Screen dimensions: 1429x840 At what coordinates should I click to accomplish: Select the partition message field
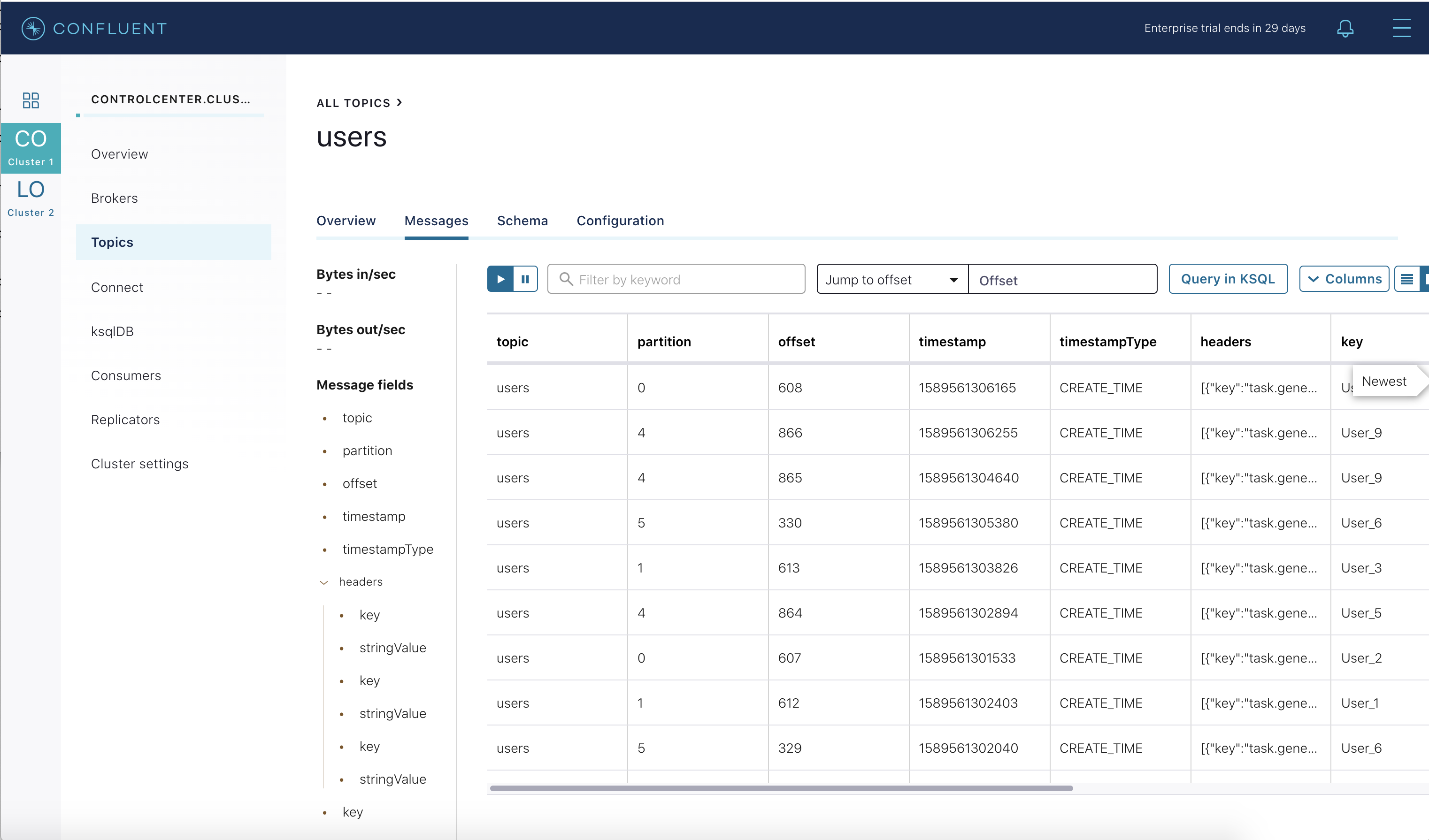368,451
